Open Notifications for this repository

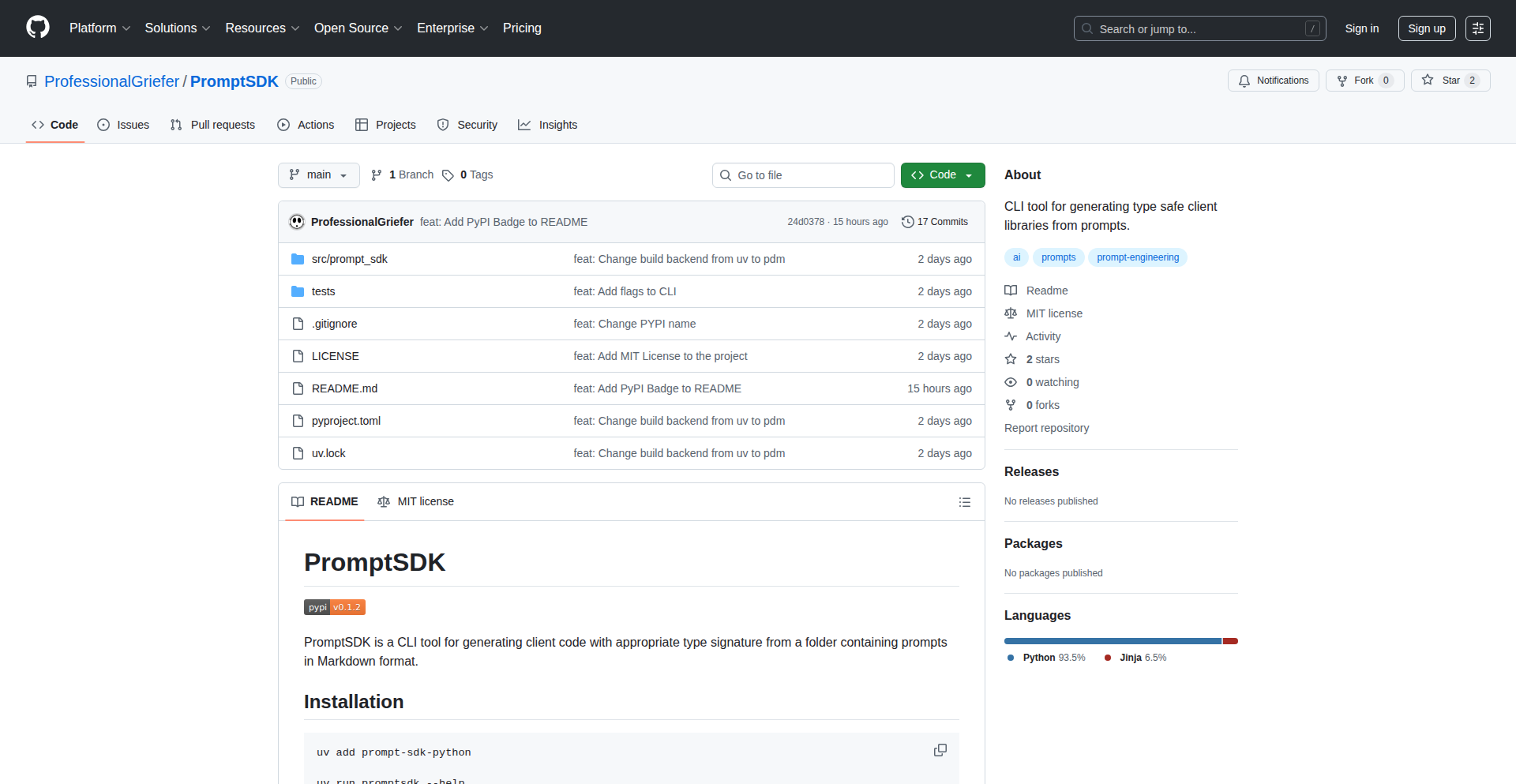coord(1273,81)
